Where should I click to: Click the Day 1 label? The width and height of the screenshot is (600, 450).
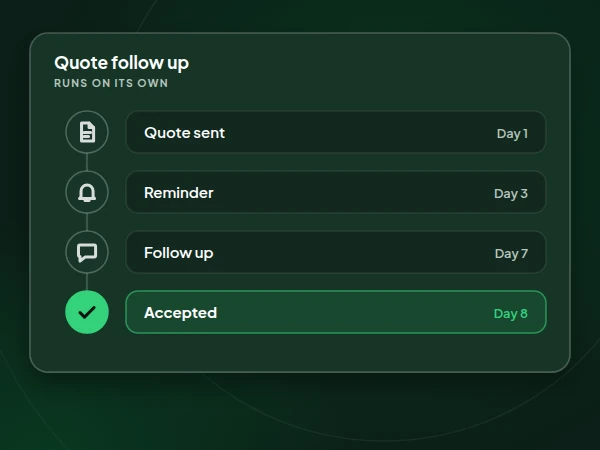[x=512, y=134]
